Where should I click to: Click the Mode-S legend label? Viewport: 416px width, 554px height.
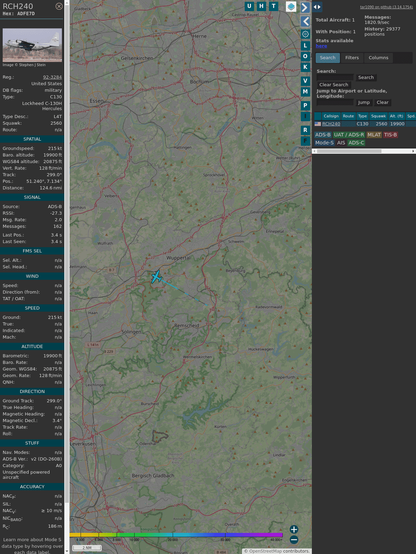[324, 143]
